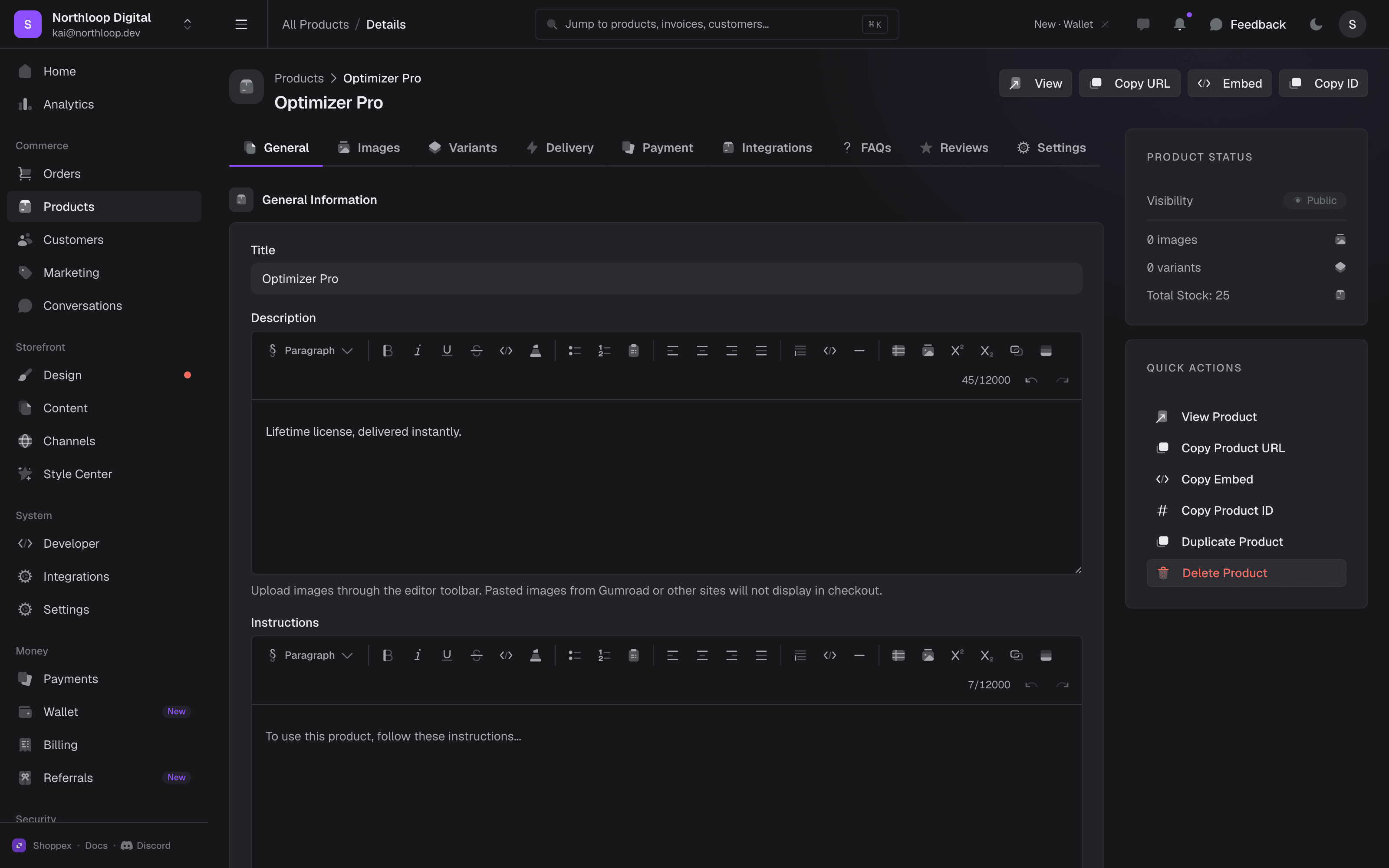Open highlight color tool in Instructions toolbar
Viewport: 1389px width, 868px height.
(535, 656)
